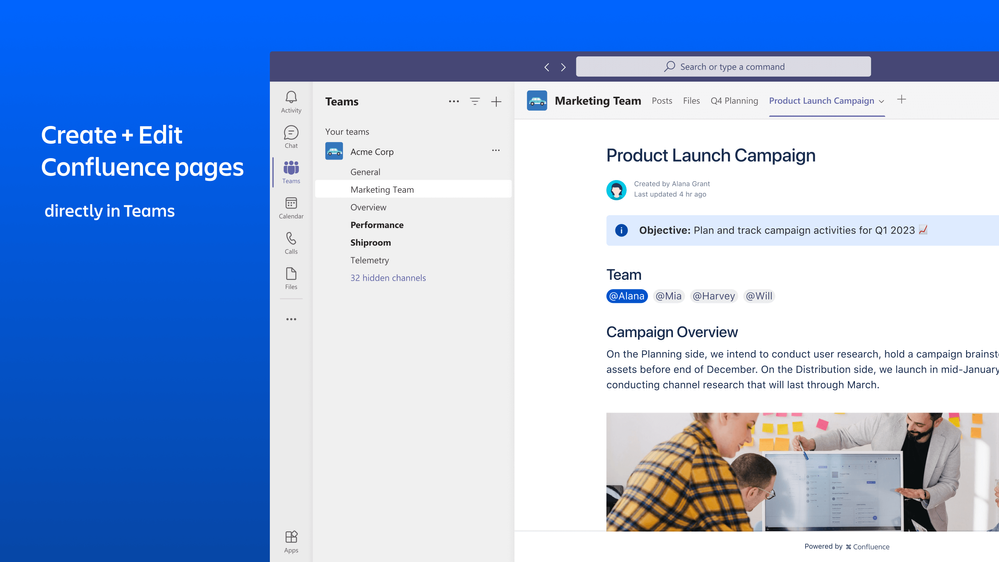Click 'Last updated 4 hr ago' text
Screen dimensions: 999x562
[670, 194]
